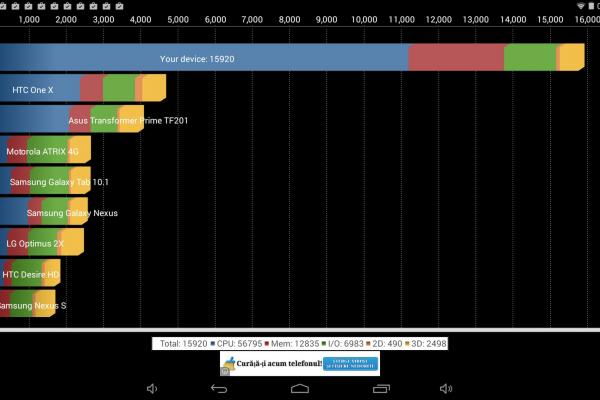
Task: Tap the blue CPU legend swatch
Action: [x=213, y=343]
